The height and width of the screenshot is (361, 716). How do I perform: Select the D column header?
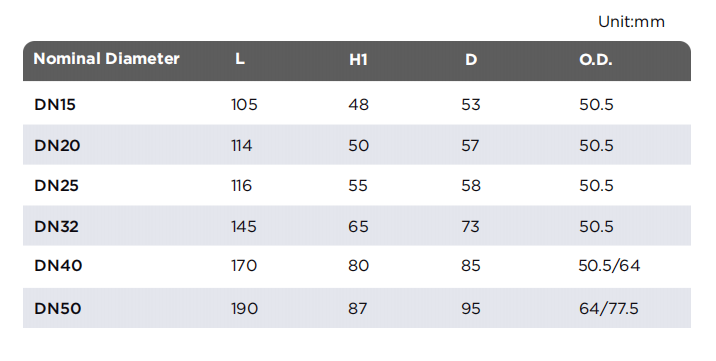471,60
